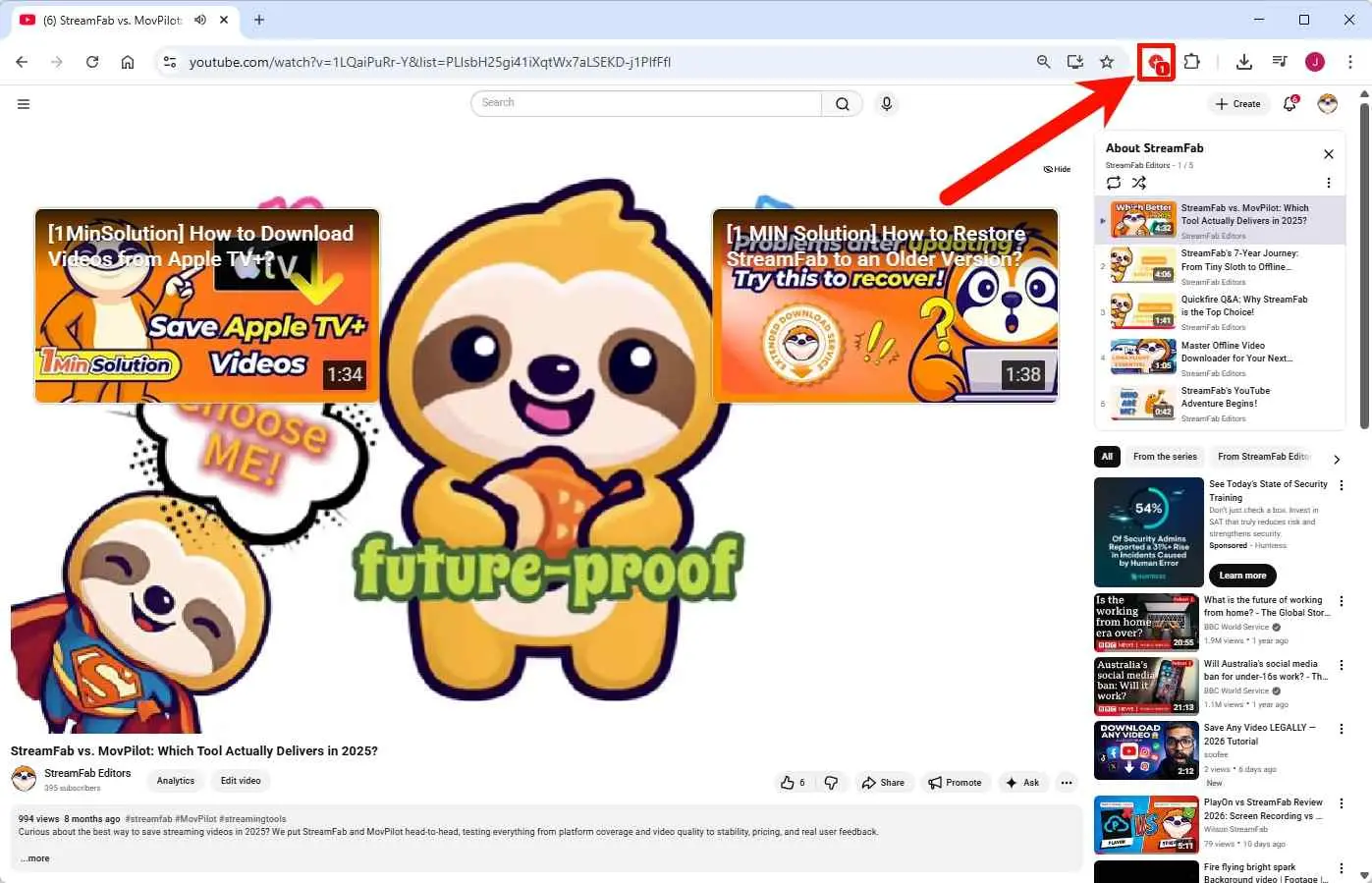Click the YouTube search magnifier button

pos(843,104)
